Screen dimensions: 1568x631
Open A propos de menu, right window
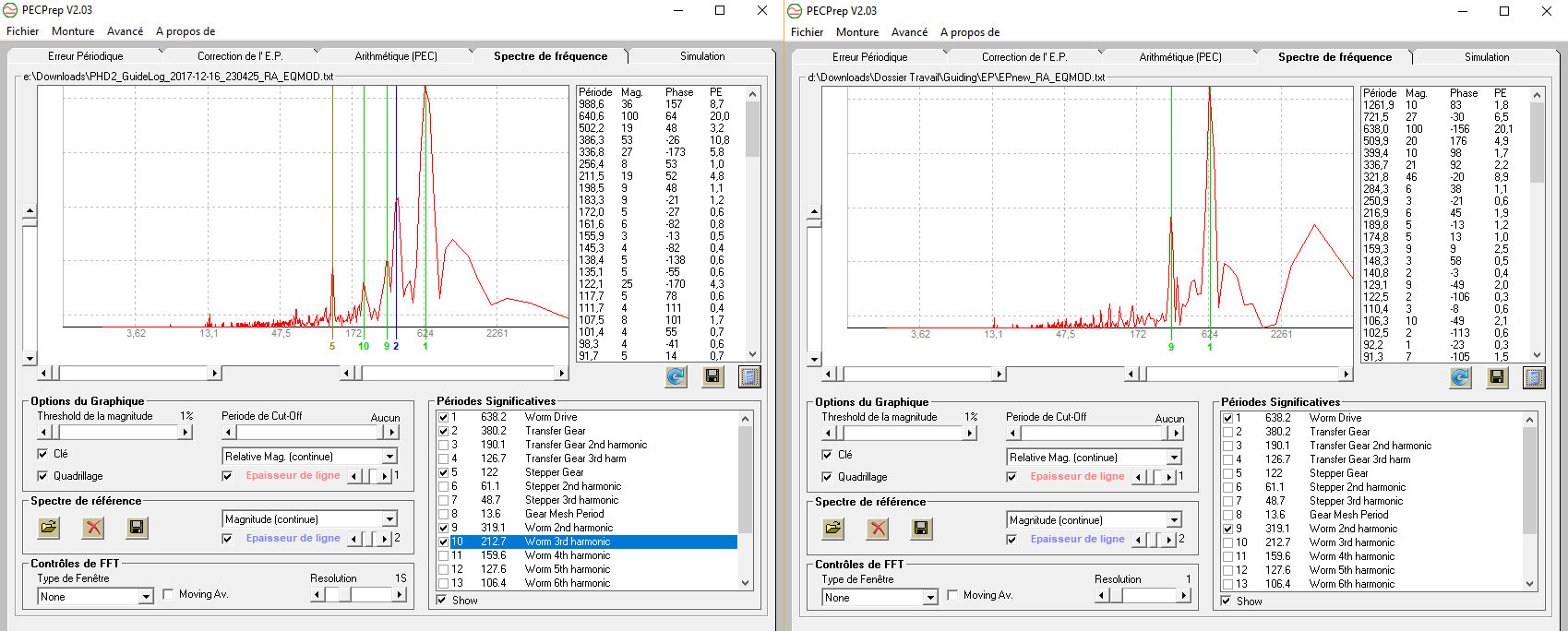pyautogui.click(x=970, y=32)
